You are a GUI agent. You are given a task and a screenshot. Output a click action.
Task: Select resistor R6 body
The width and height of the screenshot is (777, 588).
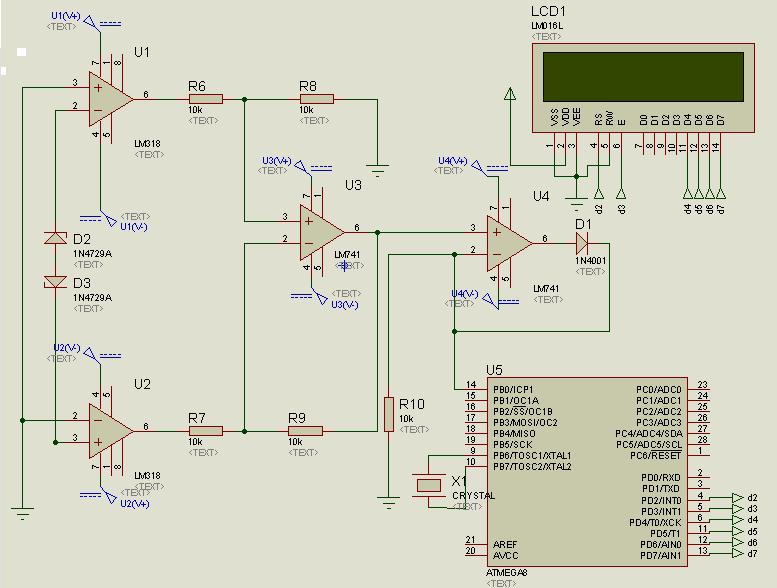pyautogui.click(x=206, y=99)
